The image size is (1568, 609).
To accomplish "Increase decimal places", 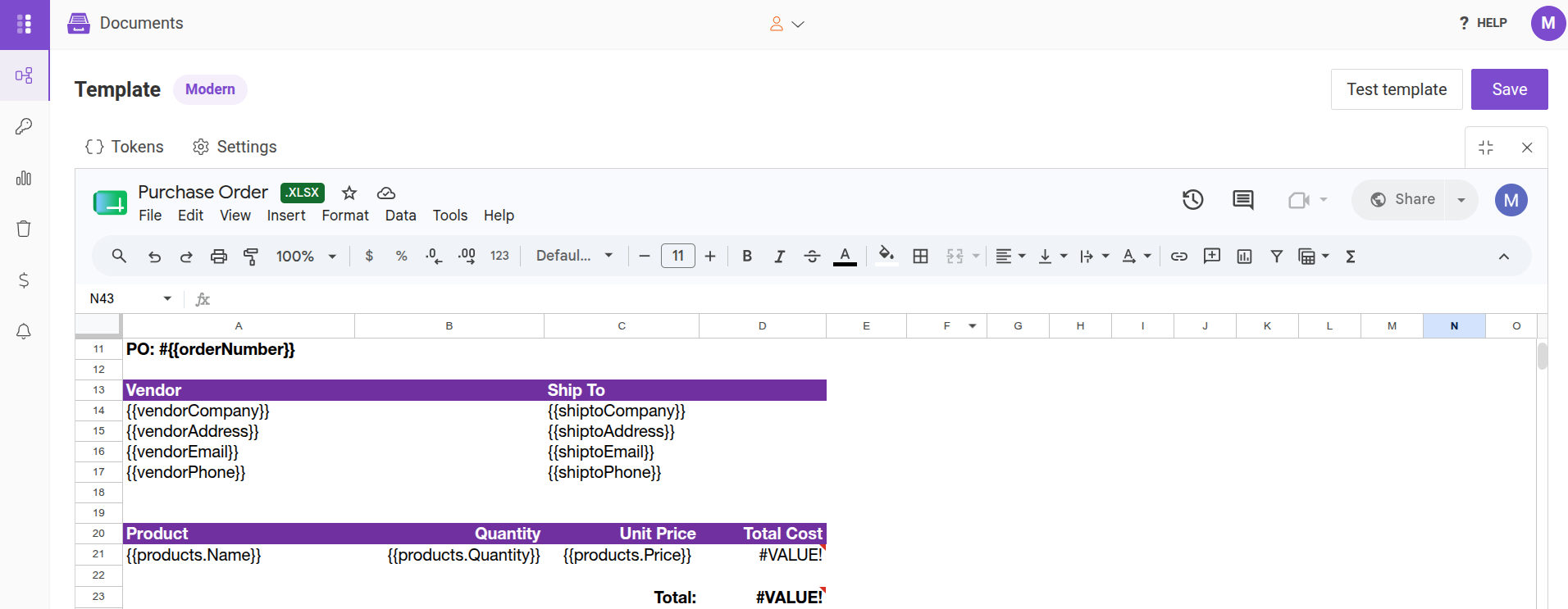I will (x=467, y=256).
